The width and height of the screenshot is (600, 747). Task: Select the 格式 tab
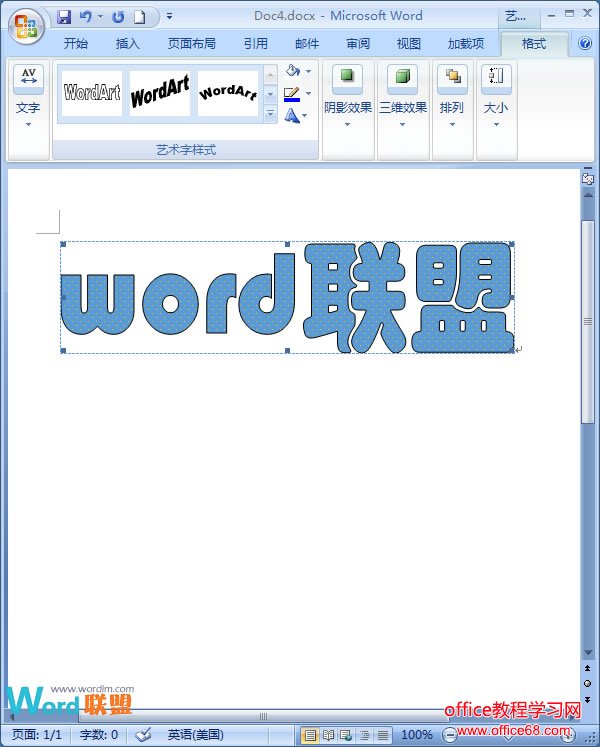tap(534, 44)
